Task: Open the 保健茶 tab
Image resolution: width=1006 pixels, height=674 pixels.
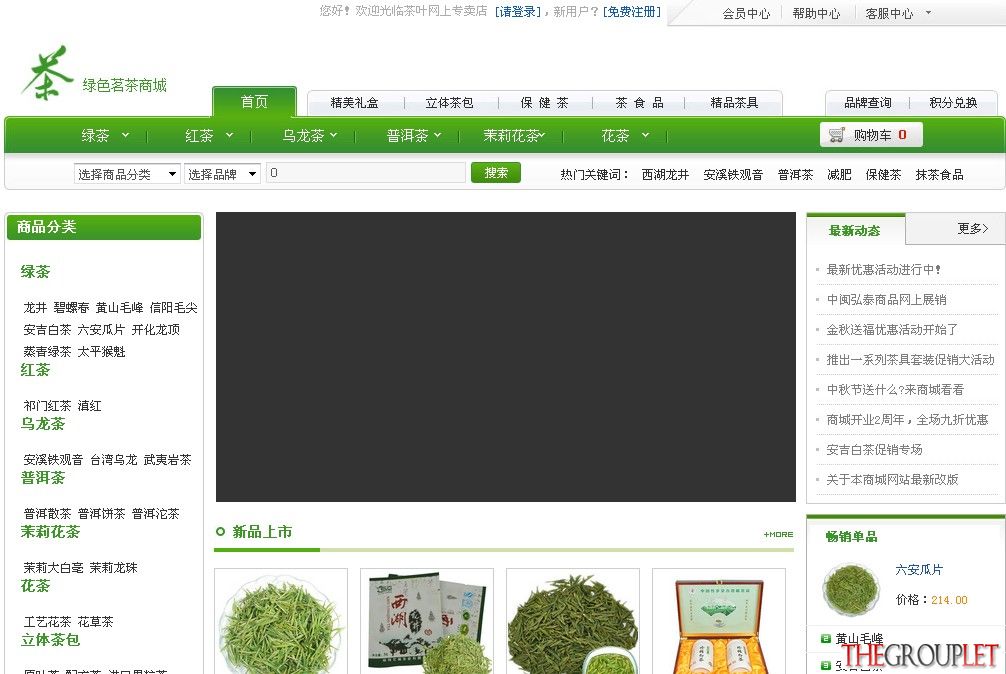Action: 544,103
